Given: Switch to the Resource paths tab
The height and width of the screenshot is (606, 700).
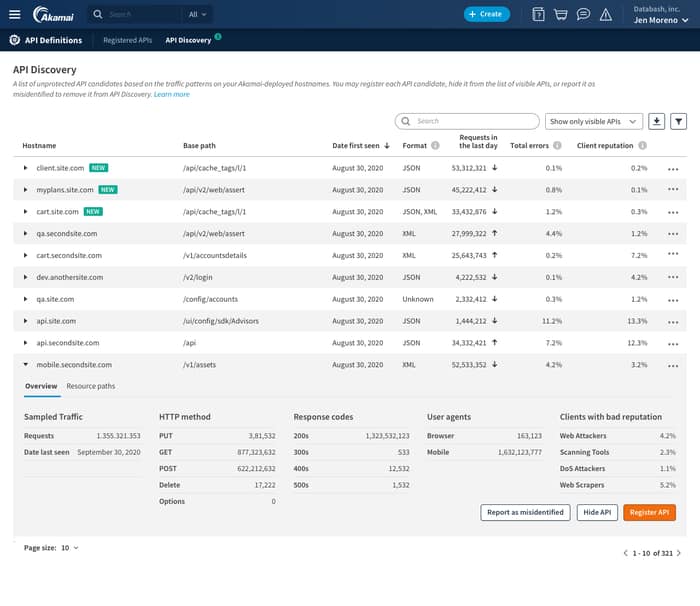Looking at the screenshot, I should [91, 386].
